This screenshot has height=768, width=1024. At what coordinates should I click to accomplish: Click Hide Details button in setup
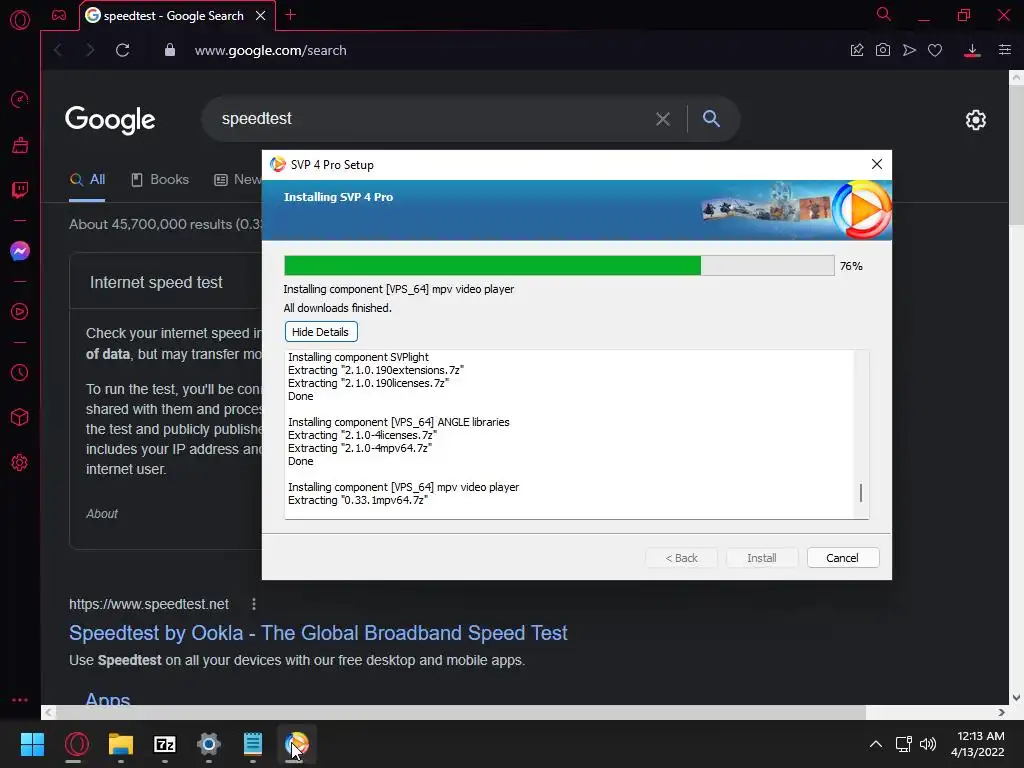321,332
